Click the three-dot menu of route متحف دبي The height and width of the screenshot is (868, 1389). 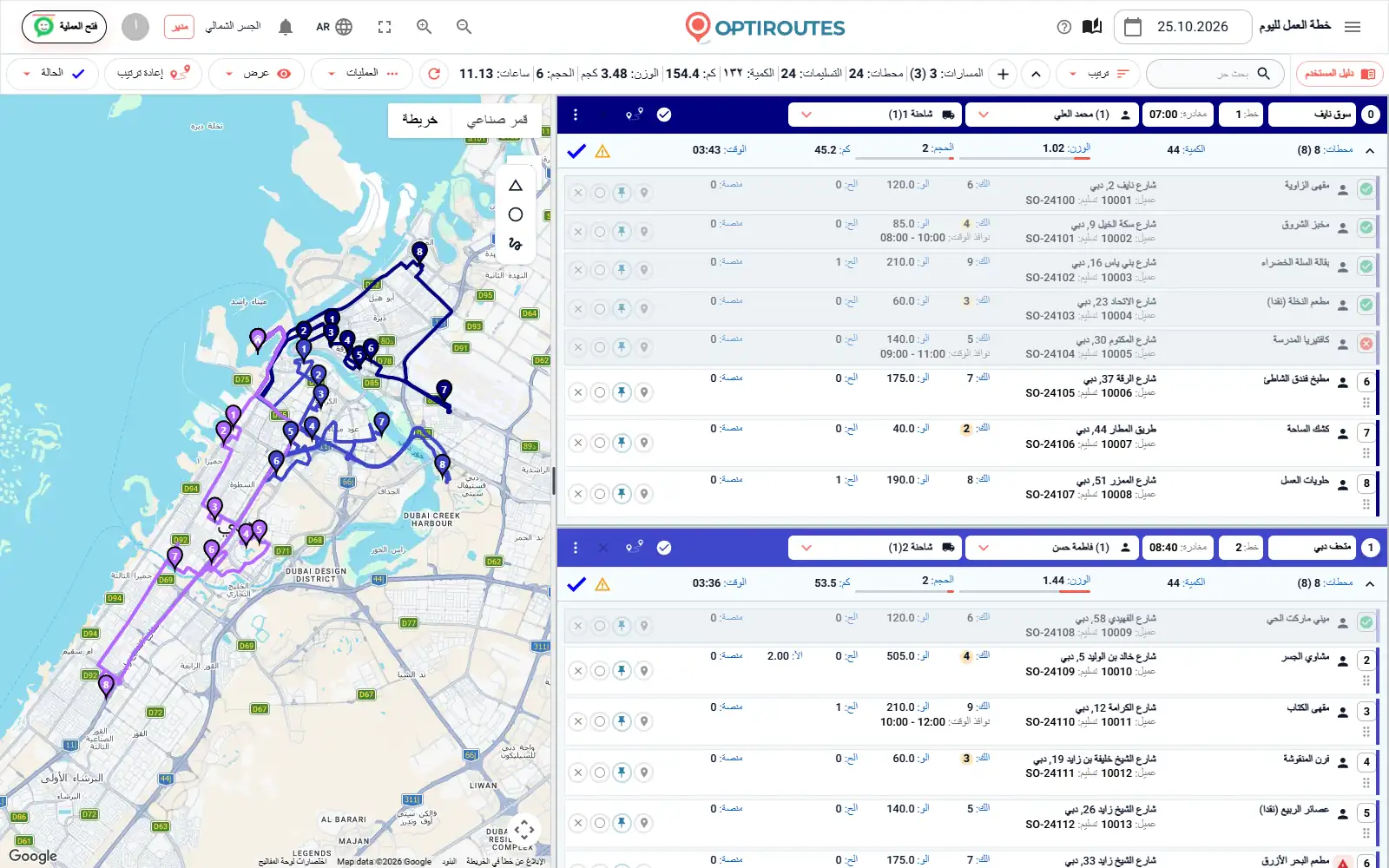point(576,548)
